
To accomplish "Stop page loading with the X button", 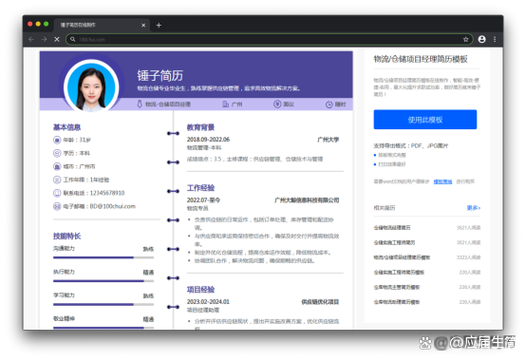I will [57, 39].
